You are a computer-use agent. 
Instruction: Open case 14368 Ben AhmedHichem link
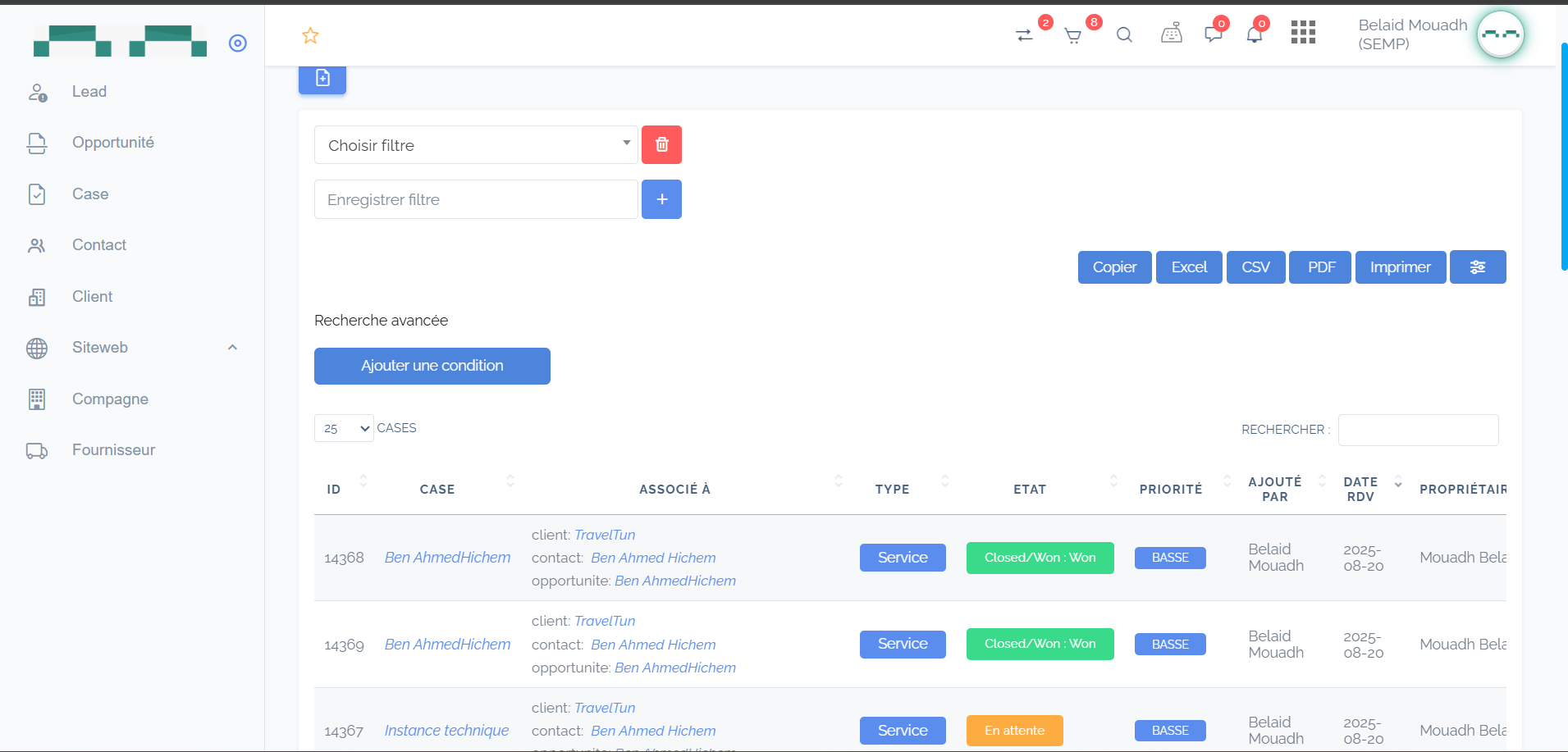pyautogui.click(x=447, y=558)
